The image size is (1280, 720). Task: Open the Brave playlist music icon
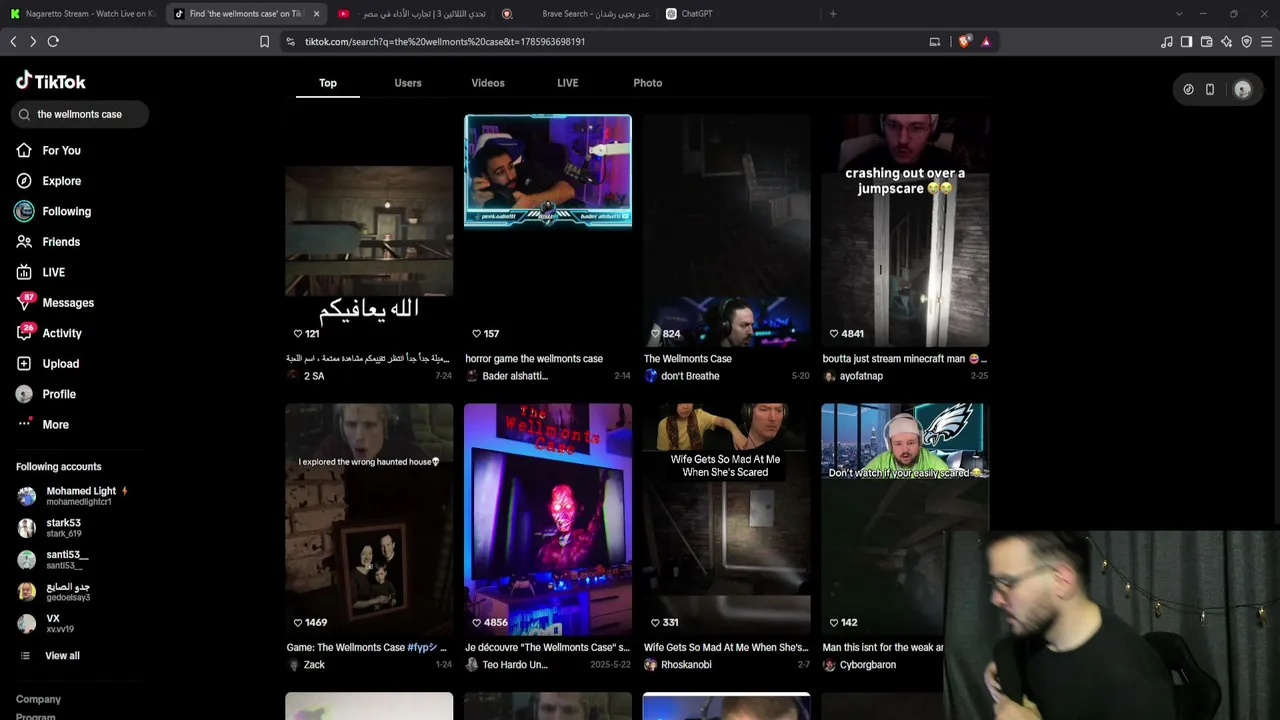(x=1166, y=42)
